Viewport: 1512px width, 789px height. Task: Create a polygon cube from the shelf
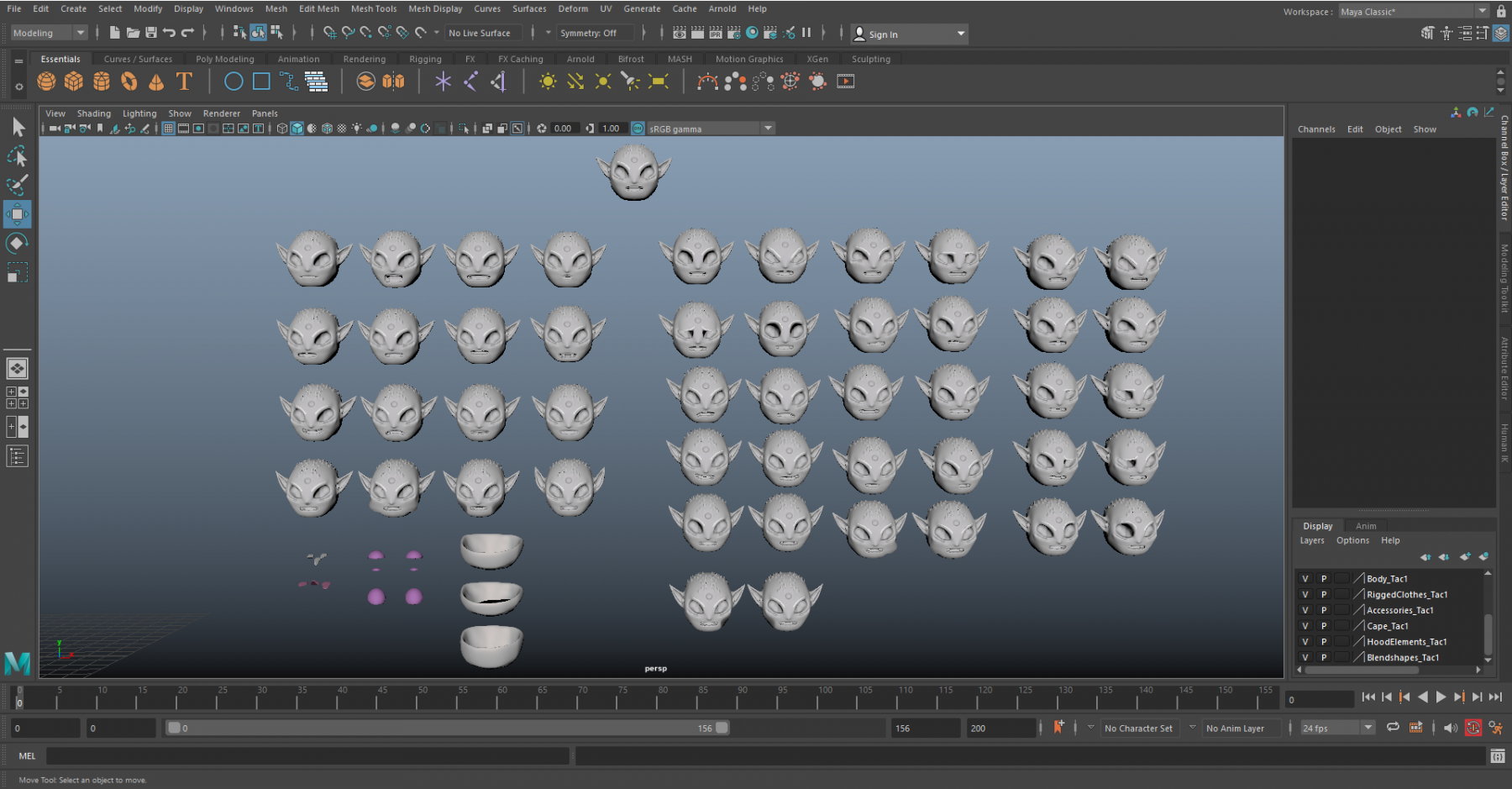coord(74,82)
